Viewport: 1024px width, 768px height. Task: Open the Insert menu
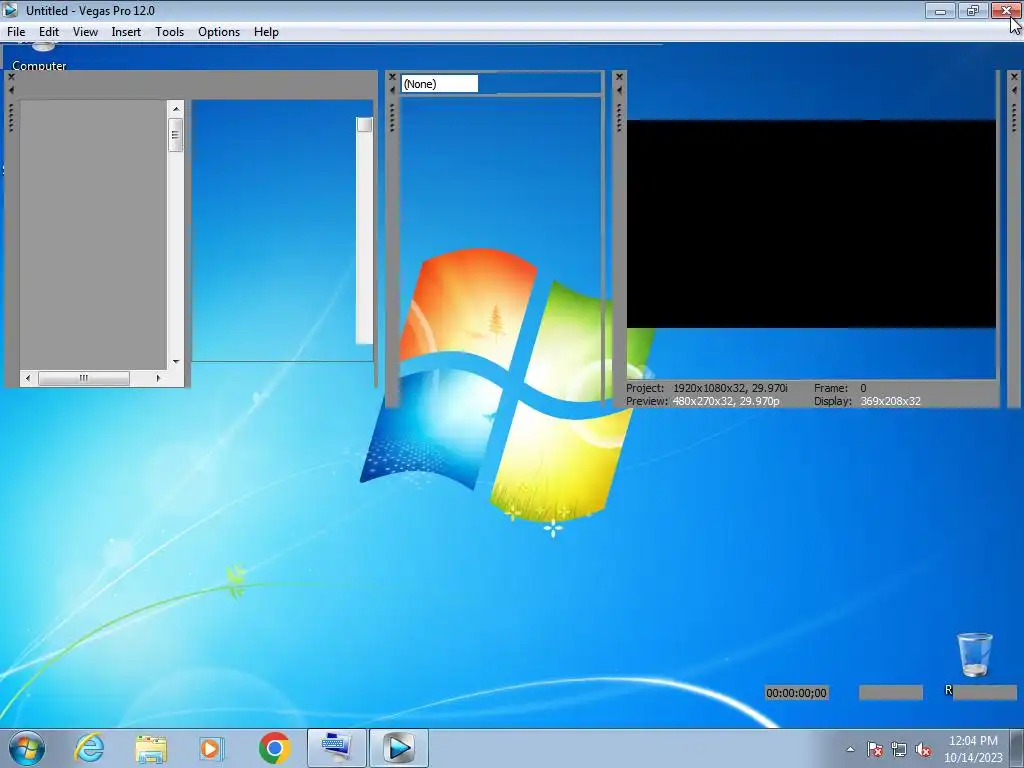[x=126, y=32]
